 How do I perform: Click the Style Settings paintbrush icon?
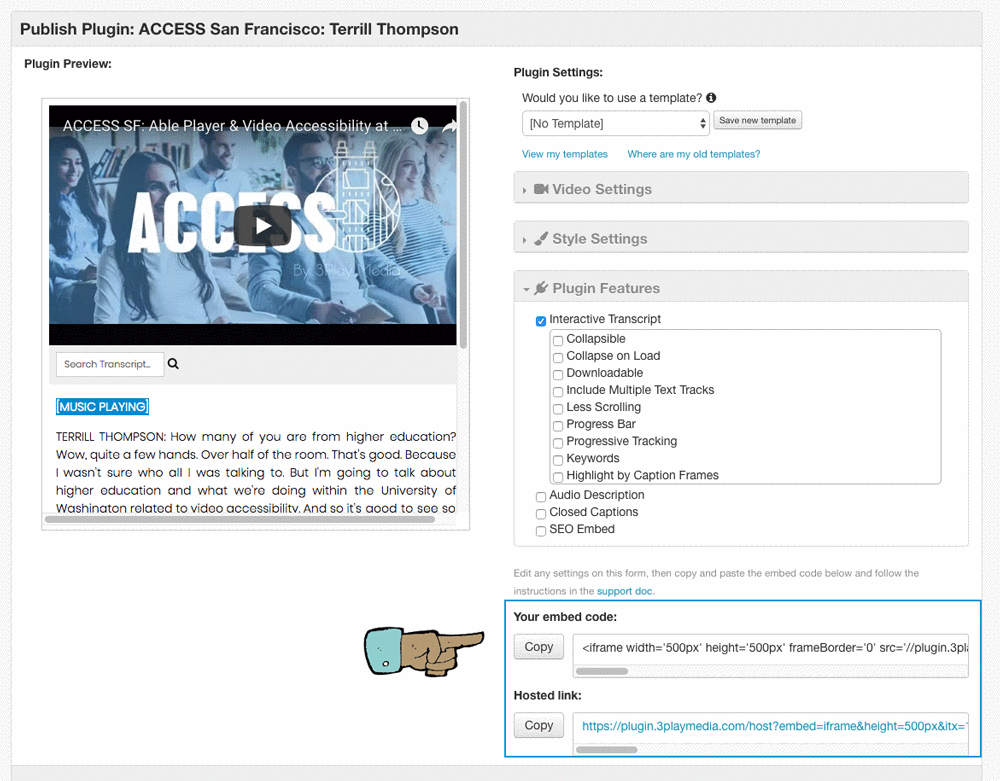click(541, 238)
